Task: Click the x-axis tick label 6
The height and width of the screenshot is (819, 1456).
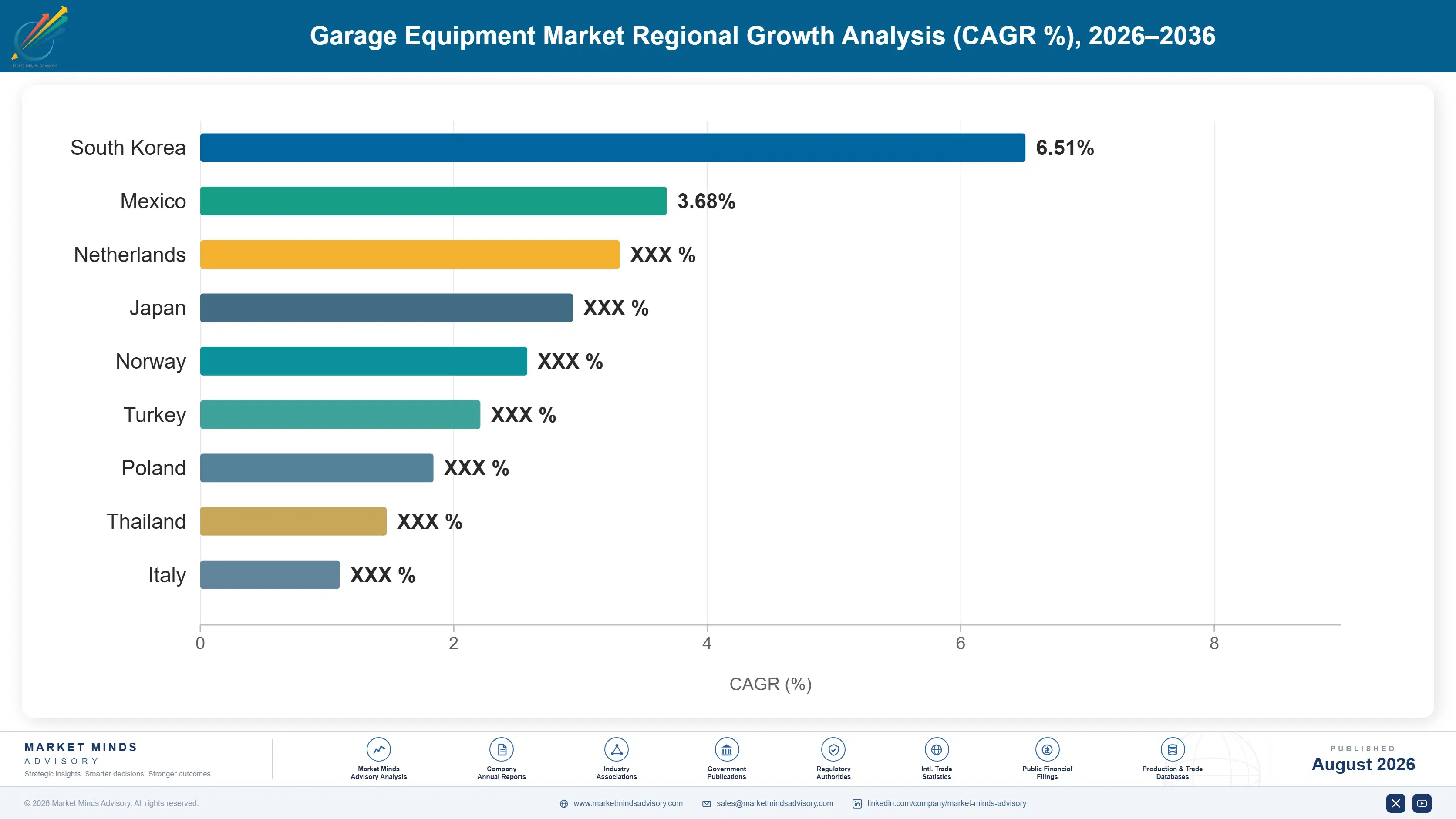Action: 961,643
